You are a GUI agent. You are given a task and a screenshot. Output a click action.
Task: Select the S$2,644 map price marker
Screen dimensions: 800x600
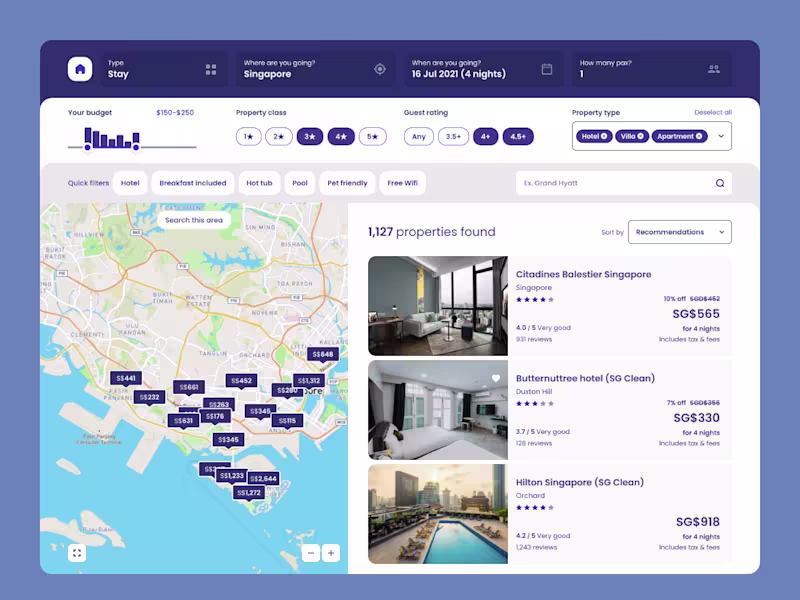264,479
